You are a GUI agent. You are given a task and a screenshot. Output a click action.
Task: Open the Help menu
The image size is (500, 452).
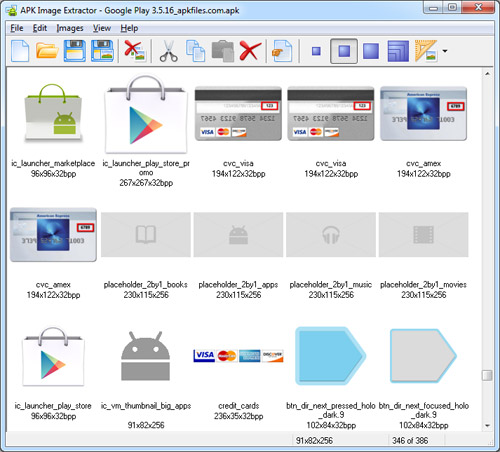click(129, 28)
